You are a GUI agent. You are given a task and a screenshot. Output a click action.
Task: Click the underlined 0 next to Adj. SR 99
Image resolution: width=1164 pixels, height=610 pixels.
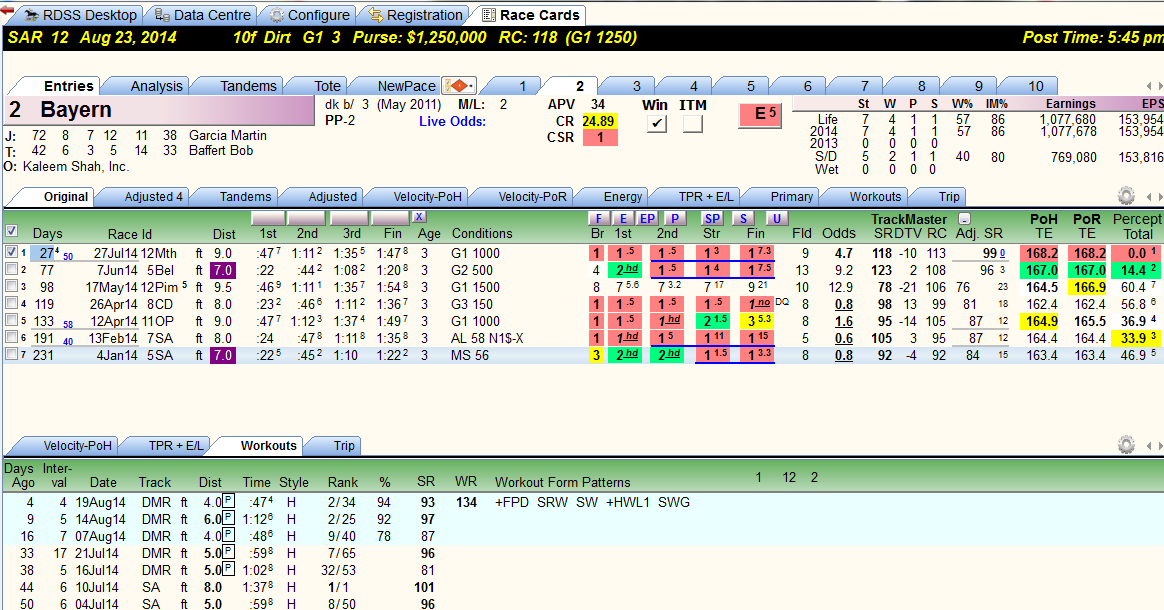(1002, 254)
